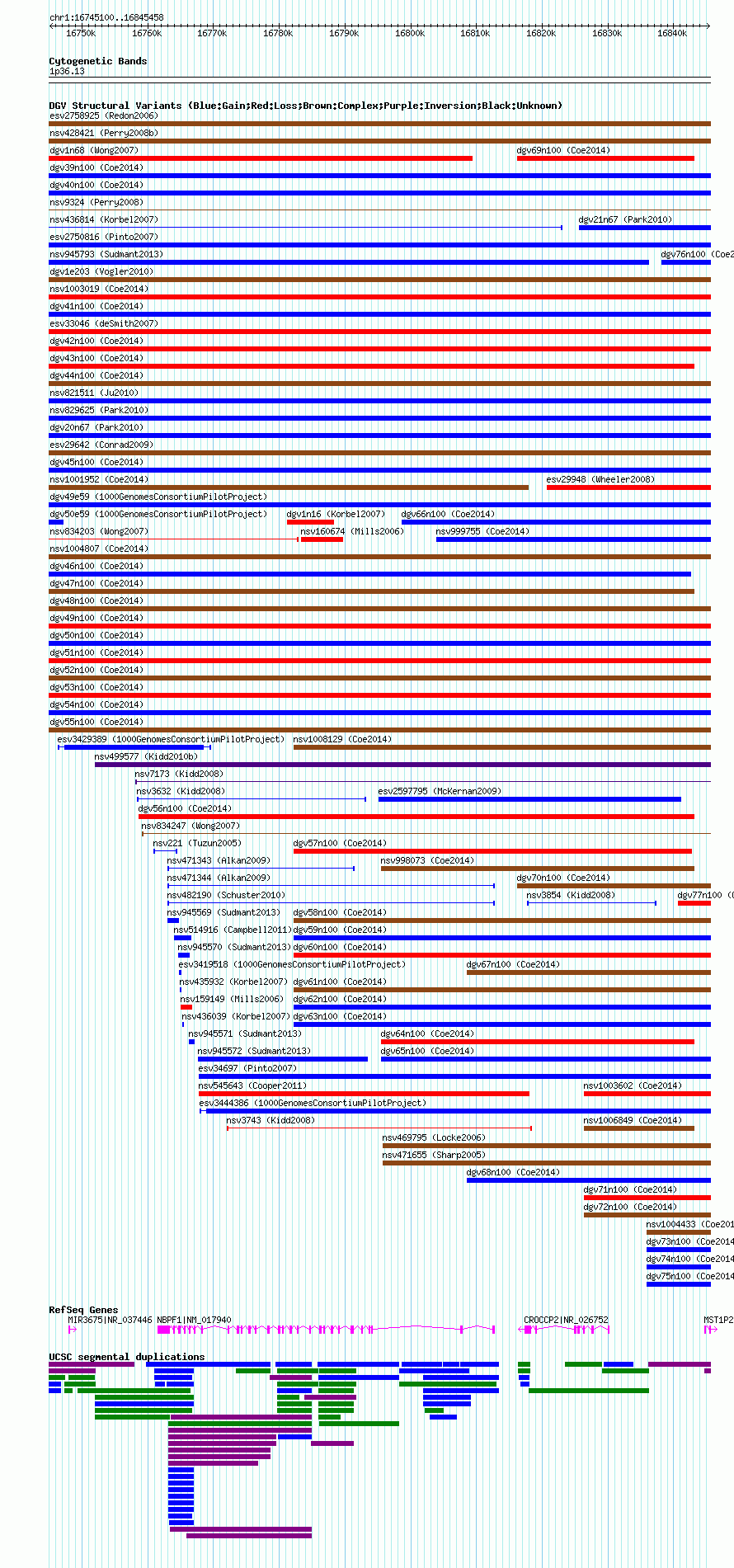
Task: Click nsv471343 (Alkan2009) label
Action: (219, 860)
